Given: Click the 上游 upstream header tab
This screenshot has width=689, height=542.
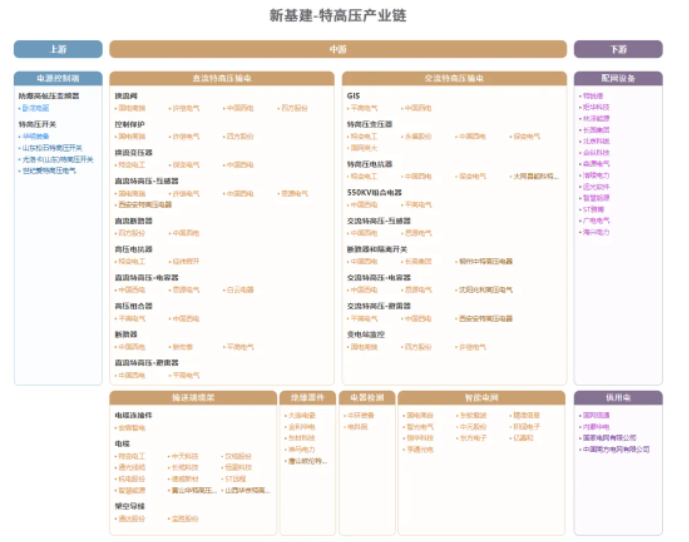Looking at the screenshot, I should pos(58,49).
